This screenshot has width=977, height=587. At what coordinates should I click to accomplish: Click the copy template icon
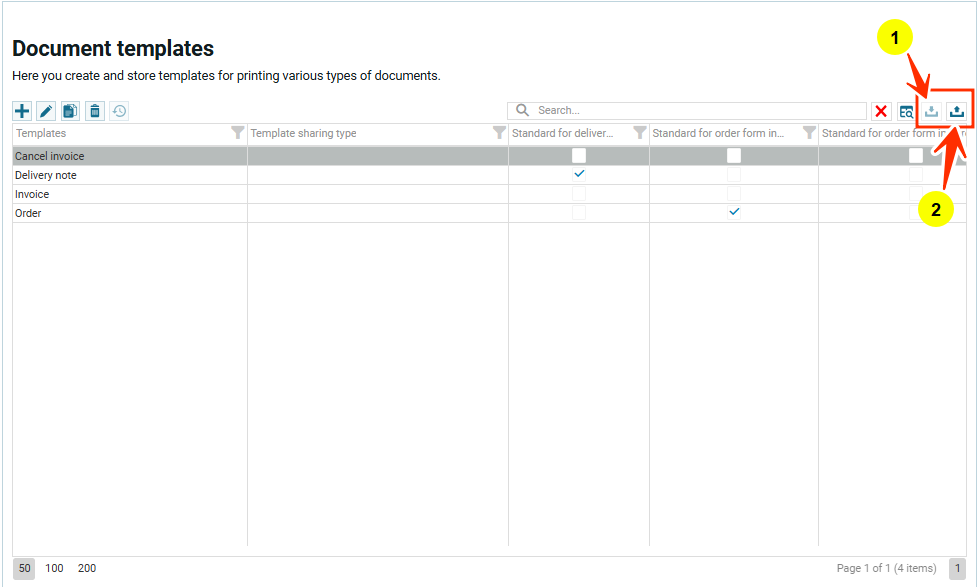click(70, 111)
